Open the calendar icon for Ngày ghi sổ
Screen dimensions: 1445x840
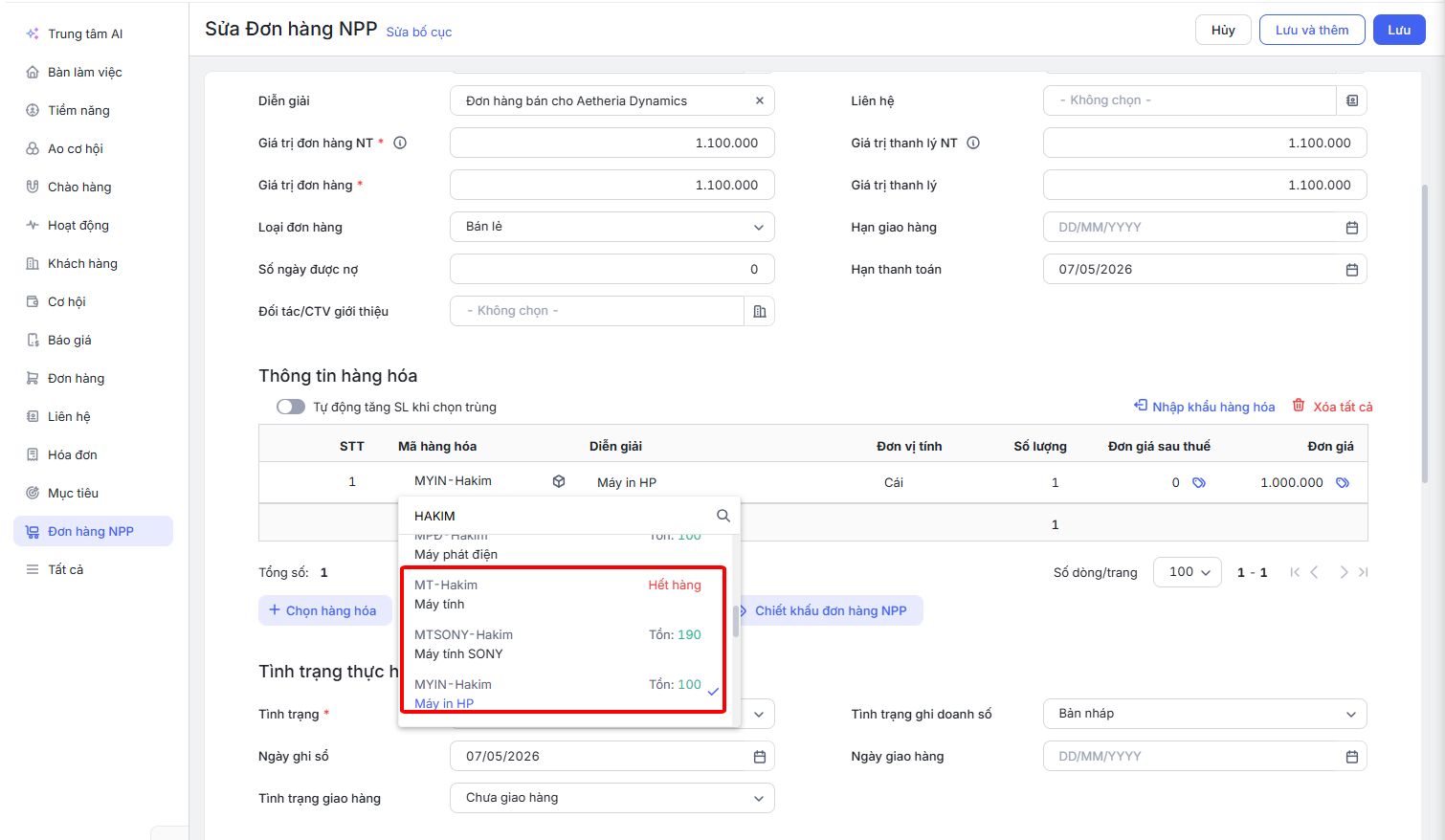(760, 757)
